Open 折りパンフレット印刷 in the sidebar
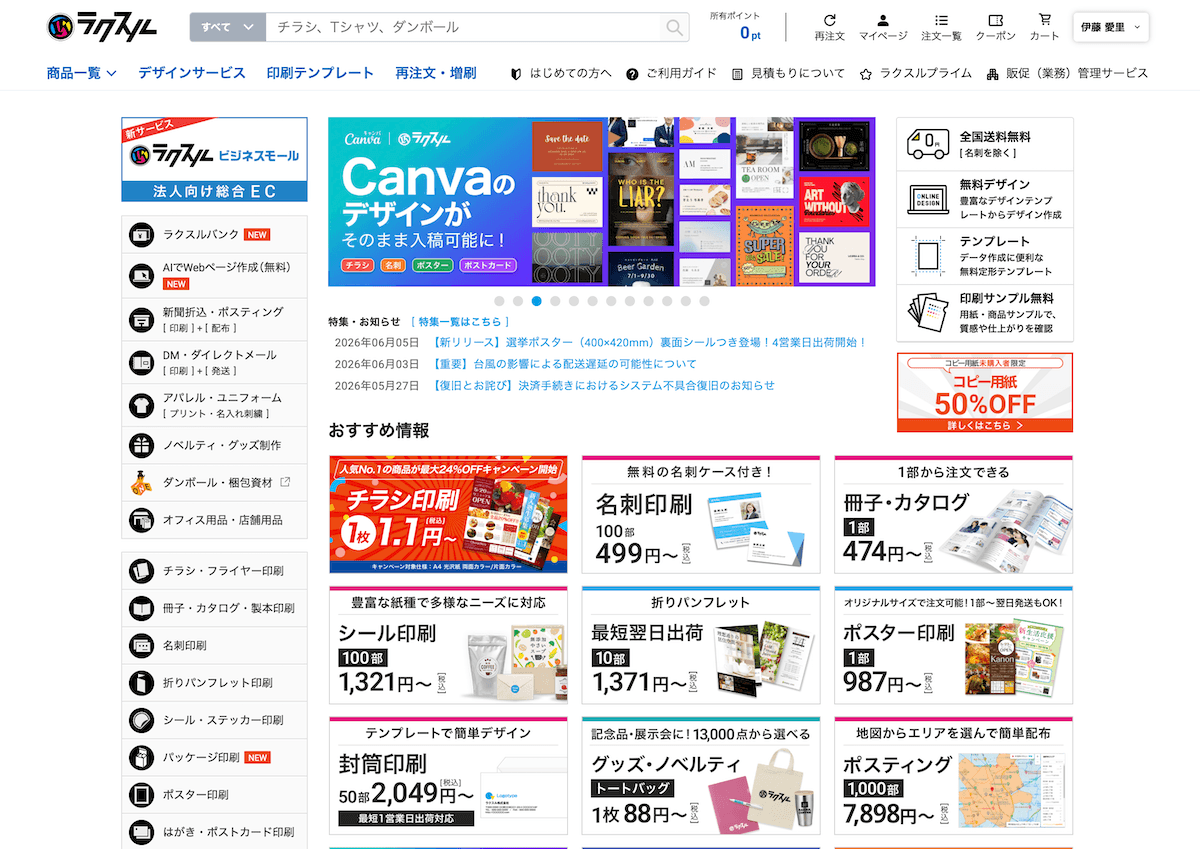The height and width of the screenshot is (849, 1200). pos(214,683)
